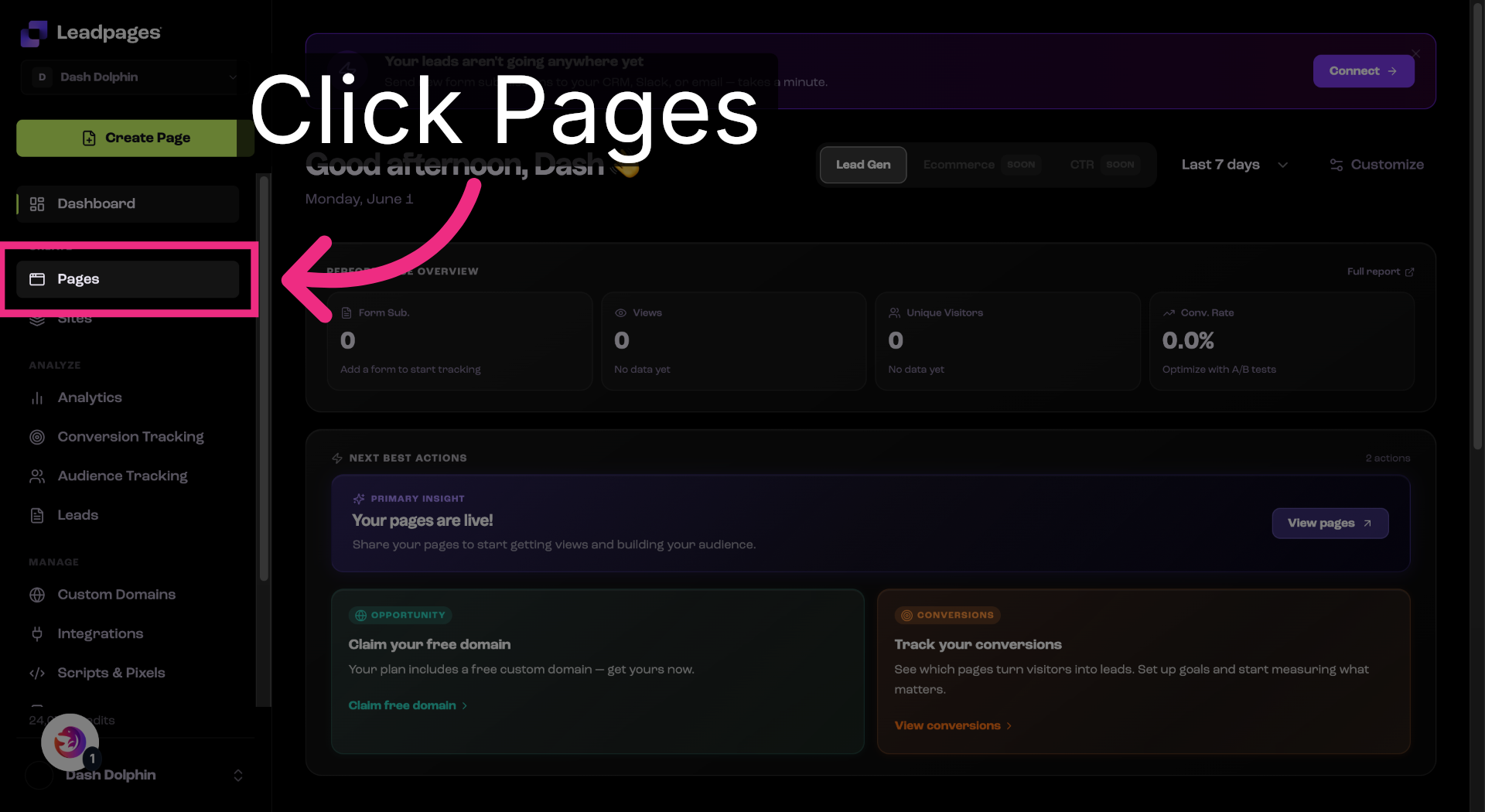Viewport: 1485px width, 812px height.
Task: Click the 'Claim your free domain' heading
Action: 429,645
